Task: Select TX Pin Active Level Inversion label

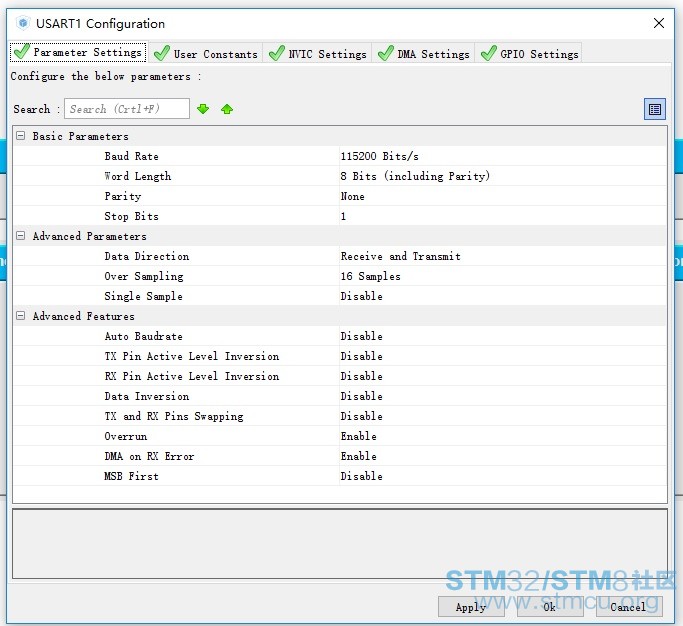Action: click(x=192, y=356)
